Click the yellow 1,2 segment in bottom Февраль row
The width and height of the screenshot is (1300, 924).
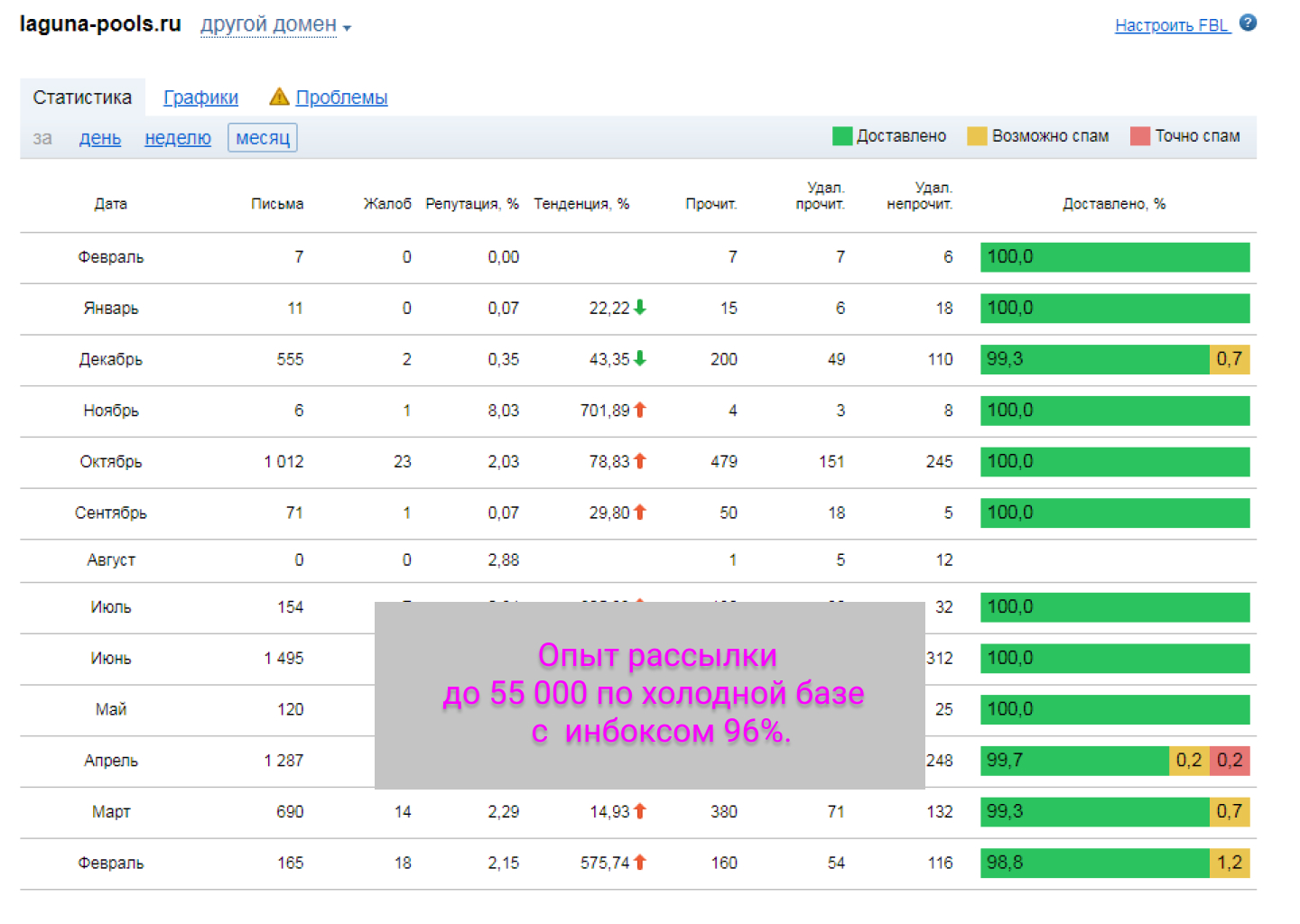coord(1230,863)
